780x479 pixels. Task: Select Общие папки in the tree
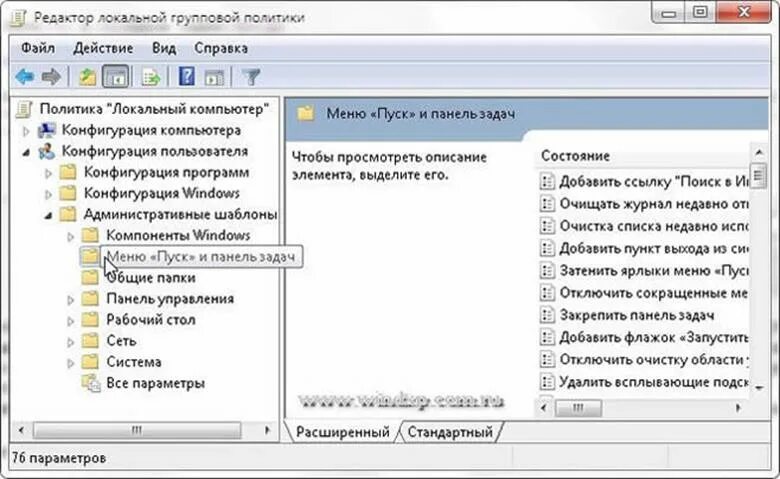[x=151, y=278]
